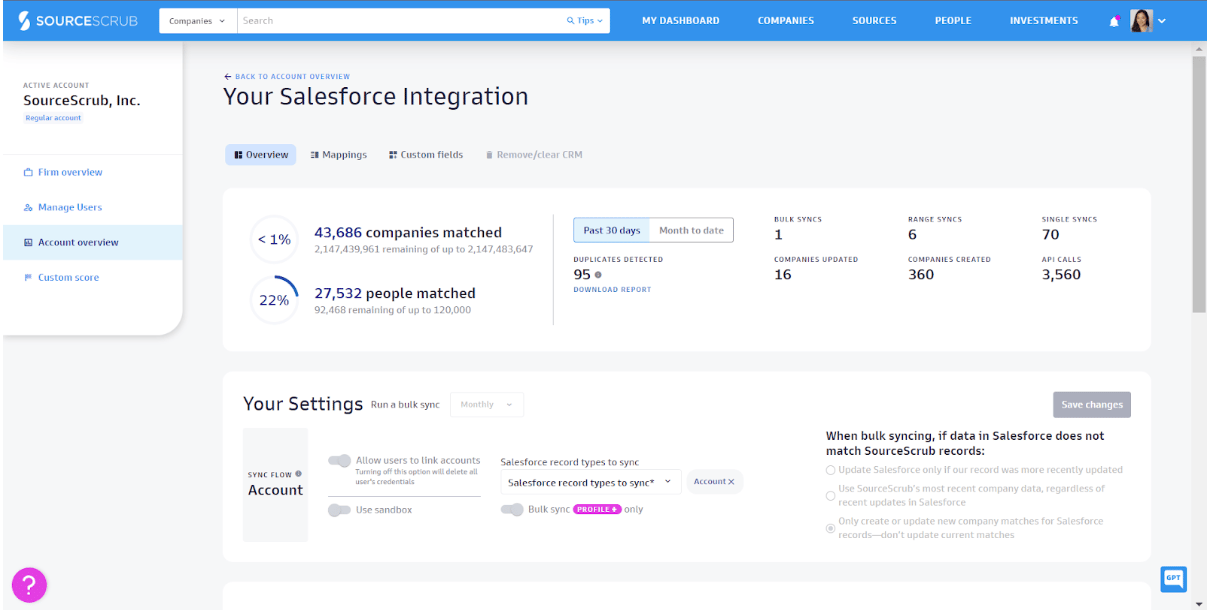Open the Companies search scope dropdown
The height and width of the screenshot is (610, 1211).
pos(197,21)
